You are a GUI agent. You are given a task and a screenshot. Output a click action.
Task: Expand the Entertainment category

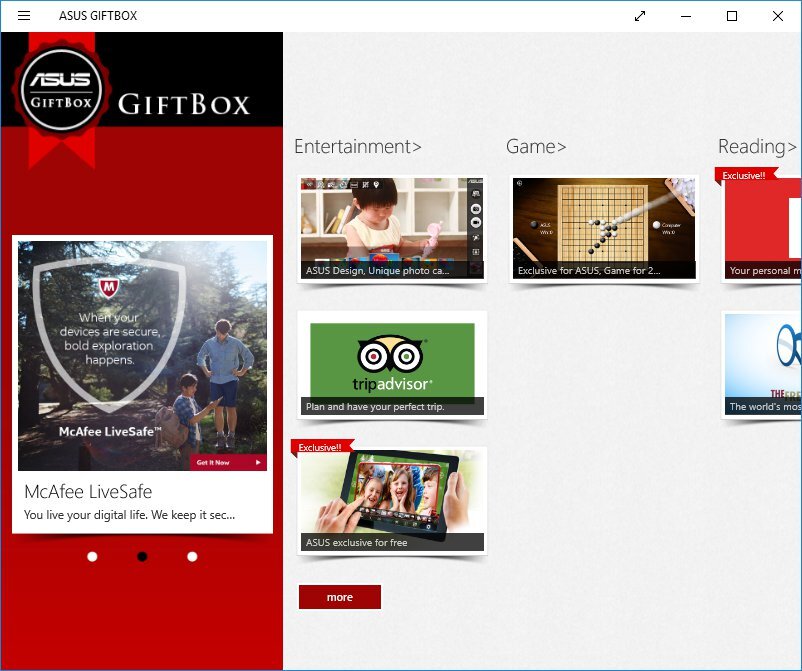coord(358,147)
